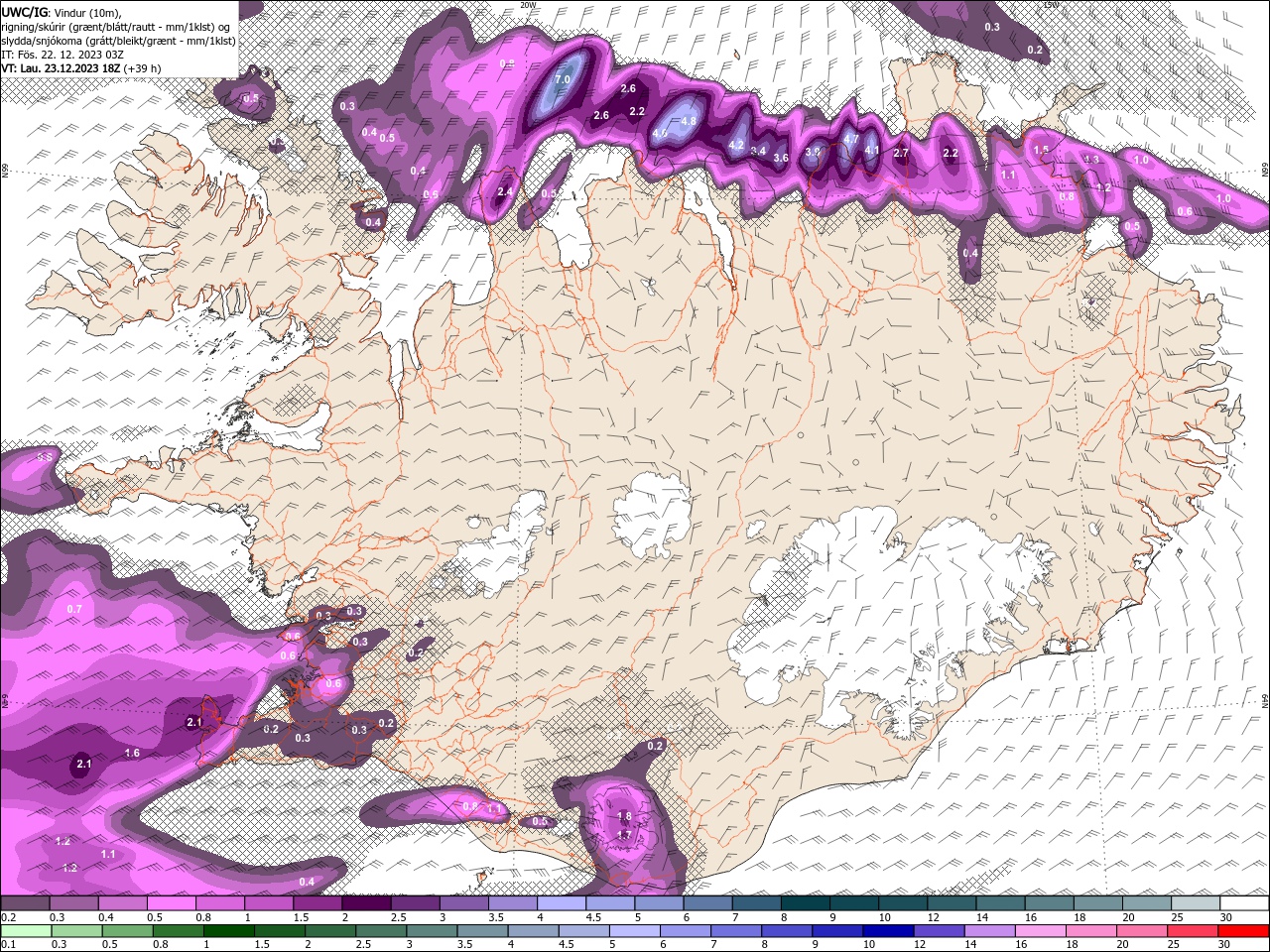
Task: Select the 14–16 violet swatch in the bottom legend row
Action: click(990, 931)
